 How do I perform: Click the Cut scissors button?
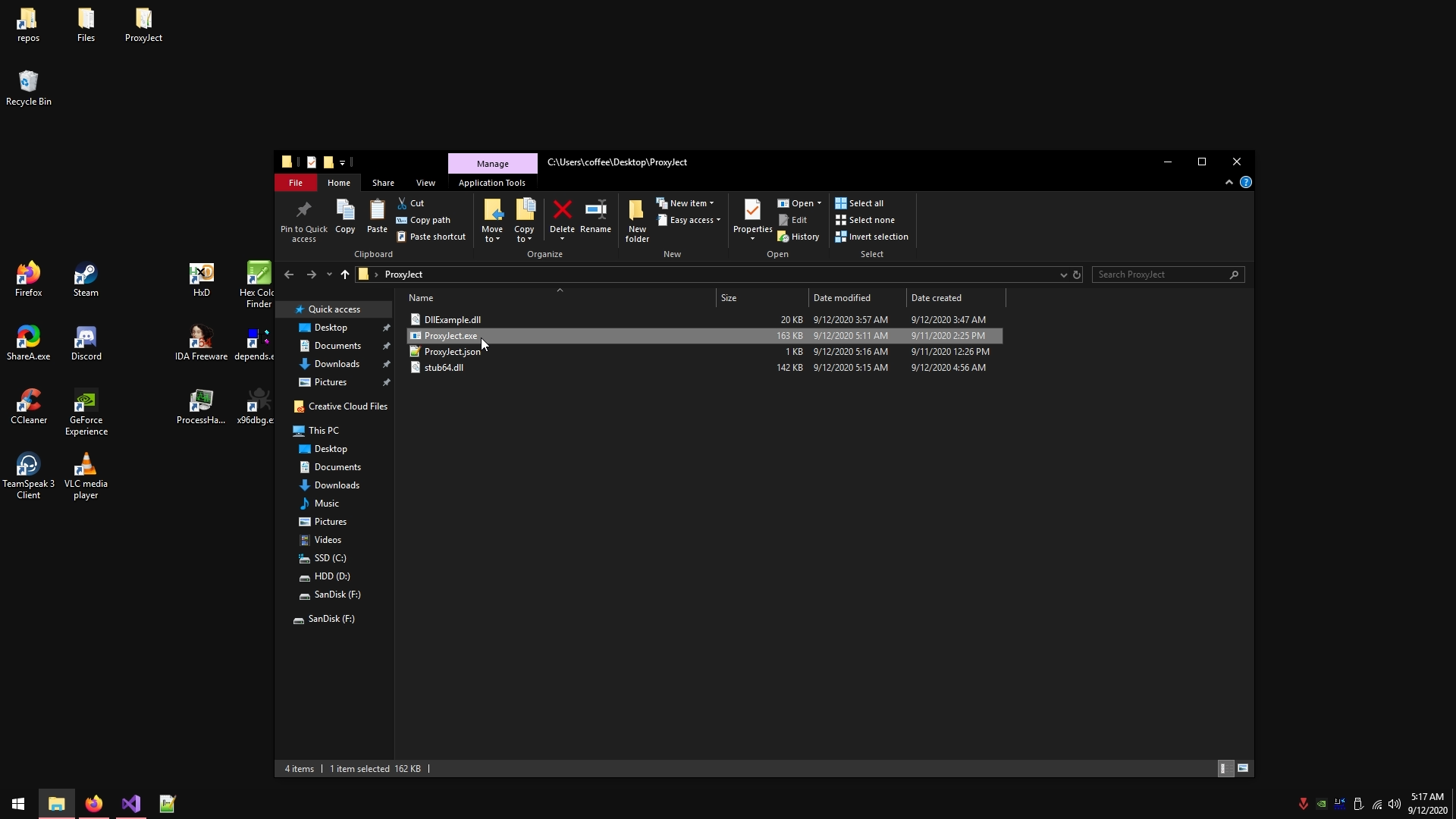pyautogui.click(x=411, y=203)
